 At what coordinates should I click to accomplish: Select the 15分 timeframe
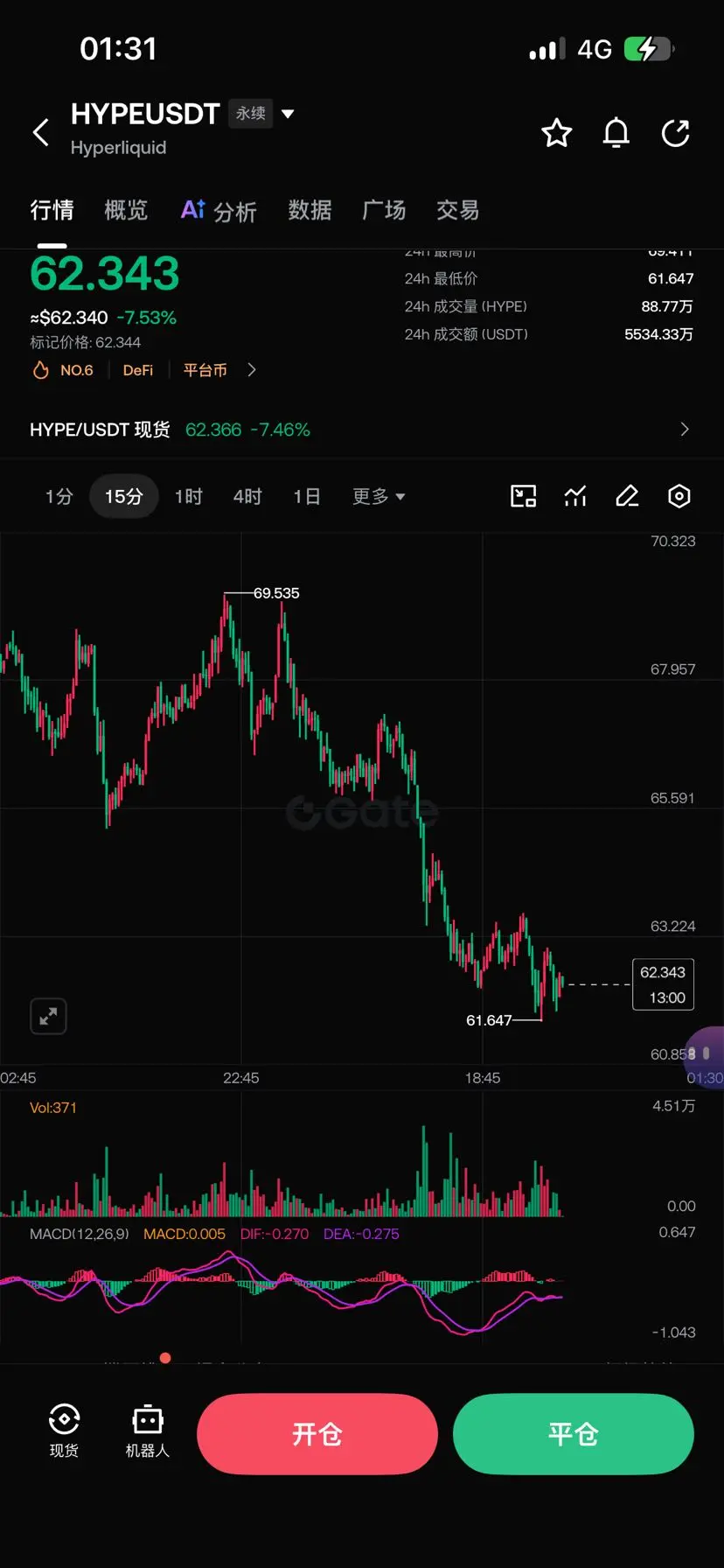(x=123, y=496)
